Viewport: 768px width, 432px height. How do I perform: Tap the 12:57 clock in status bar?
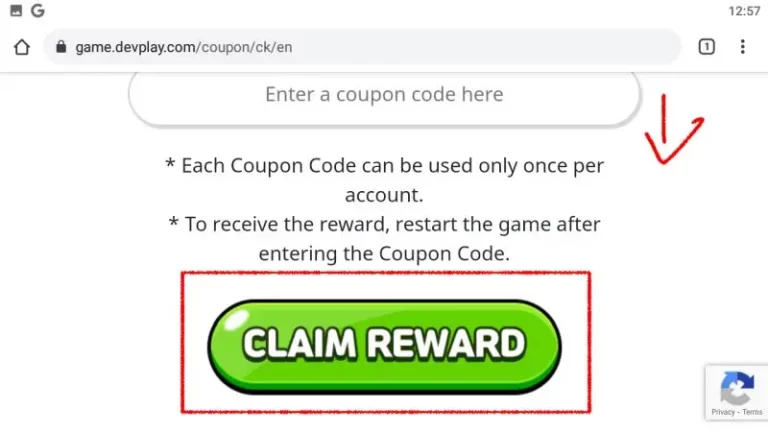pyautogui.click(x=744, y=11)
